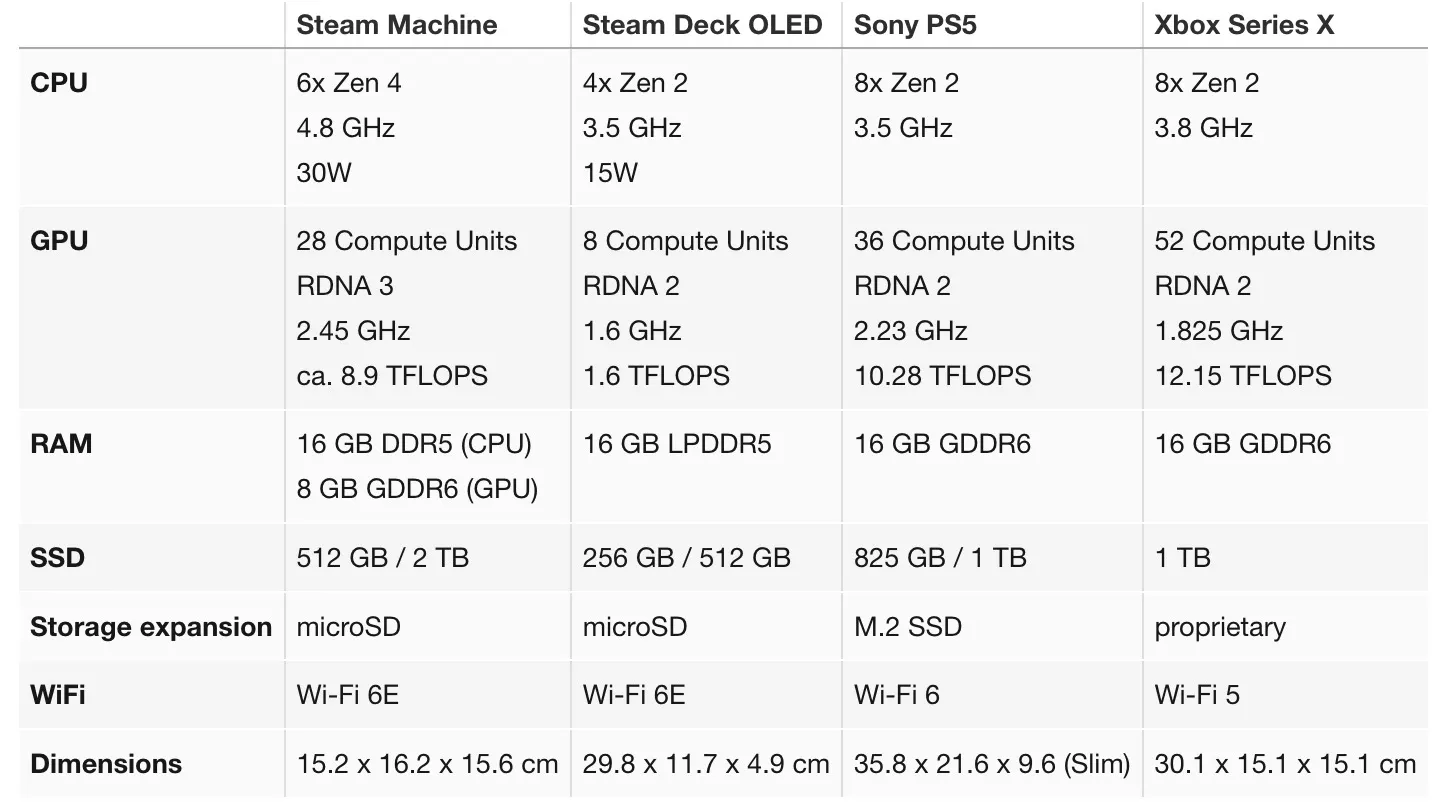Click the Steam Machine column header
This screenshot has height=804, width=1446.
[x=396, y=25]
